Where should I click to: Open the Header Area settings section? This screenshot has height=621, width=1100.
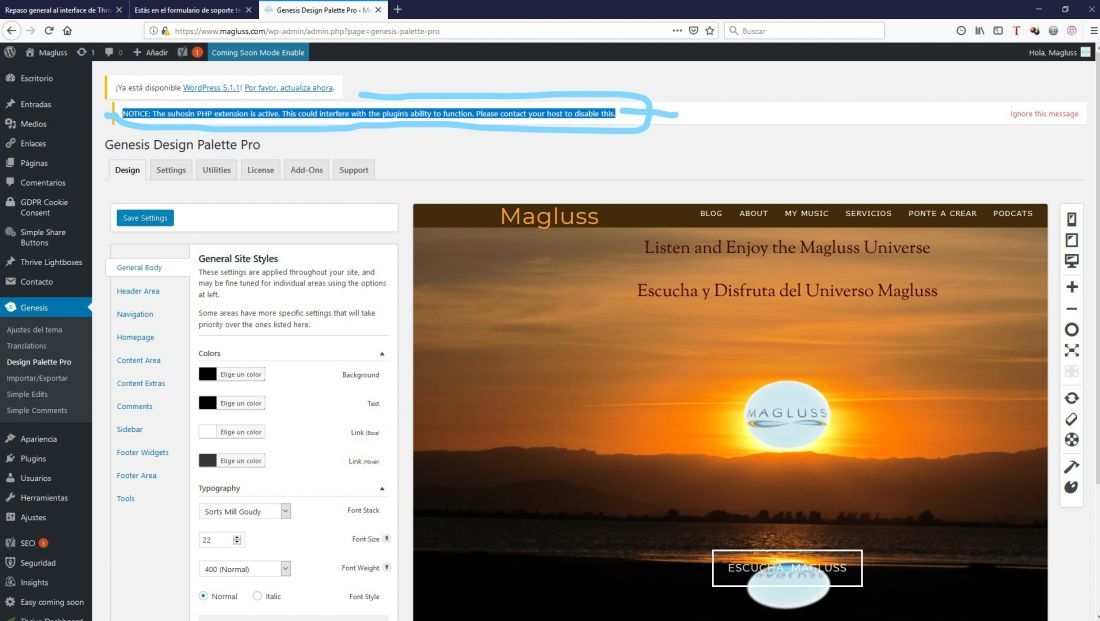(x=138, y=291)
